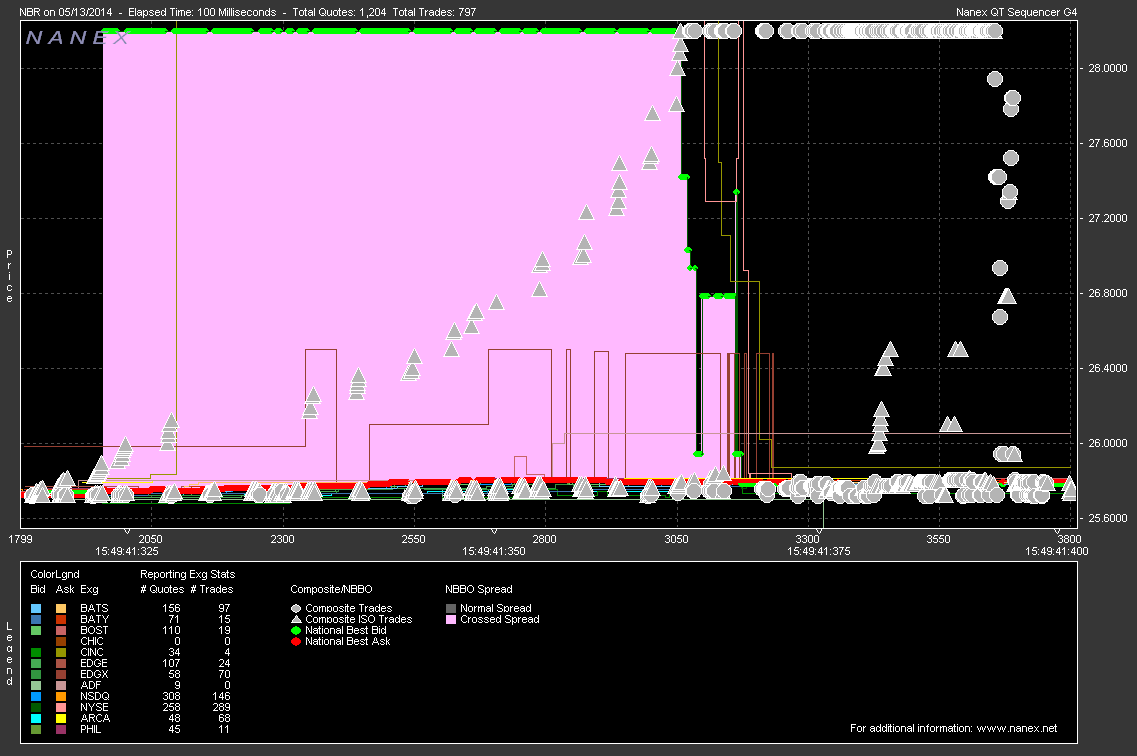Click the BOST bid color swatch

pos(36,631)
